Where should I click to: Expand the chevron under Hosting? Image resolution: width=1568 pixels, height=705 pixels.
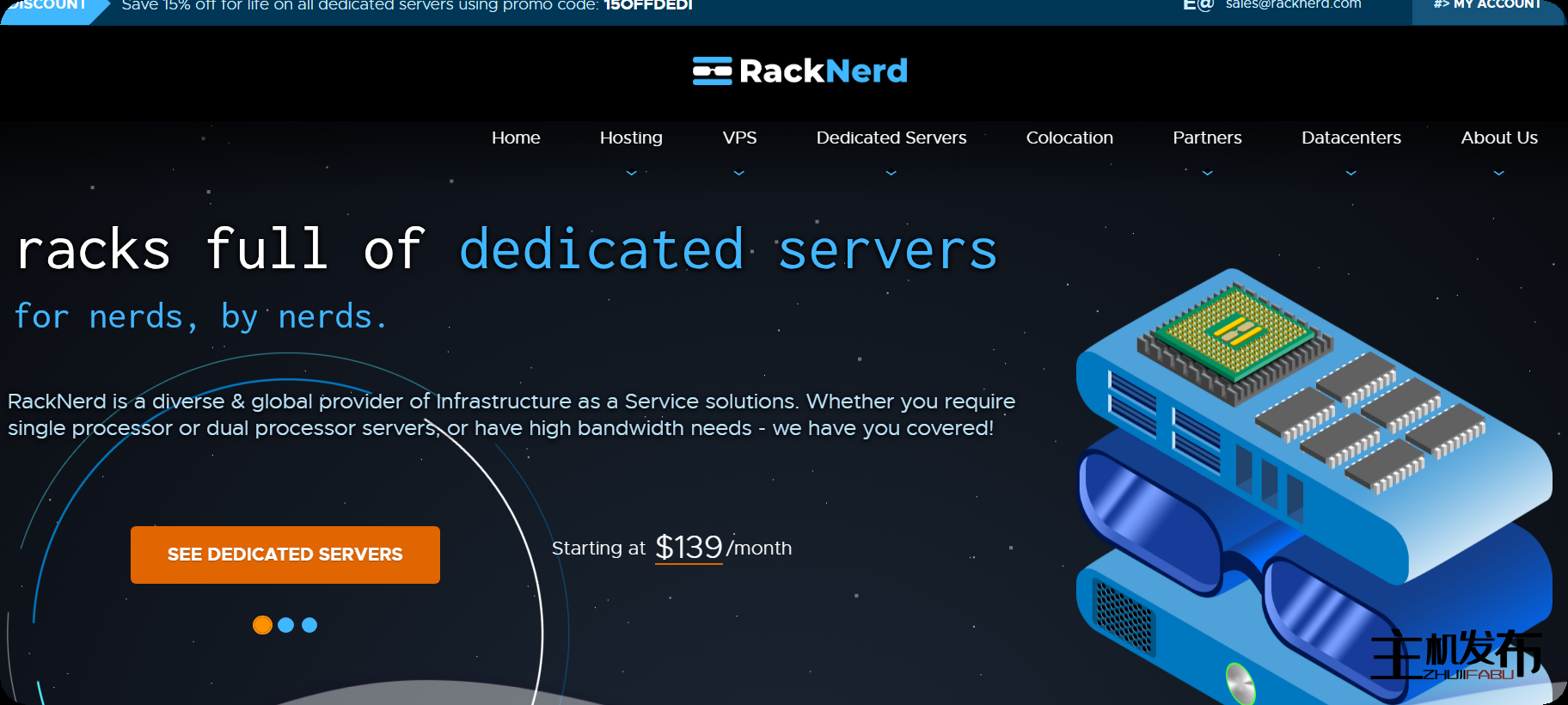tap(631, 173)
